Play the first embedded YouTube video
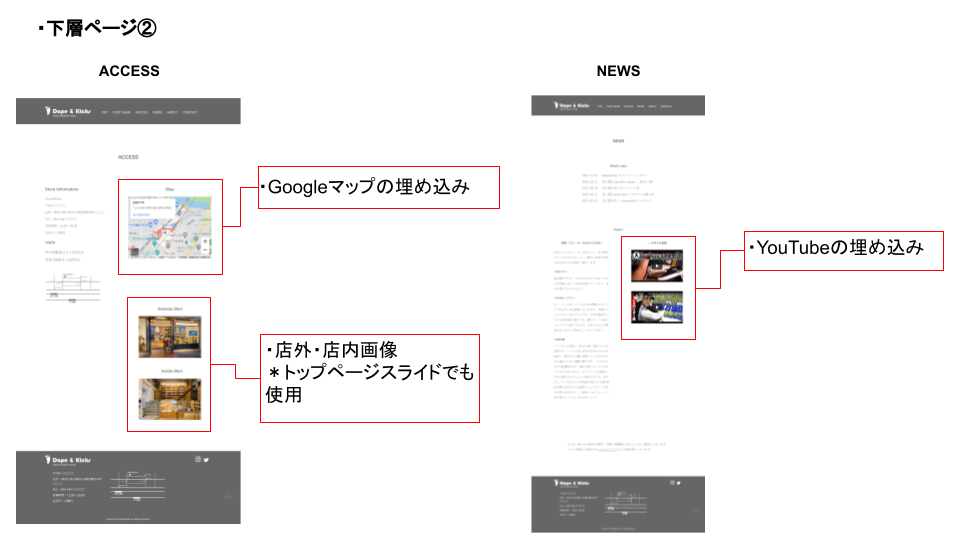 pos(656,265)
